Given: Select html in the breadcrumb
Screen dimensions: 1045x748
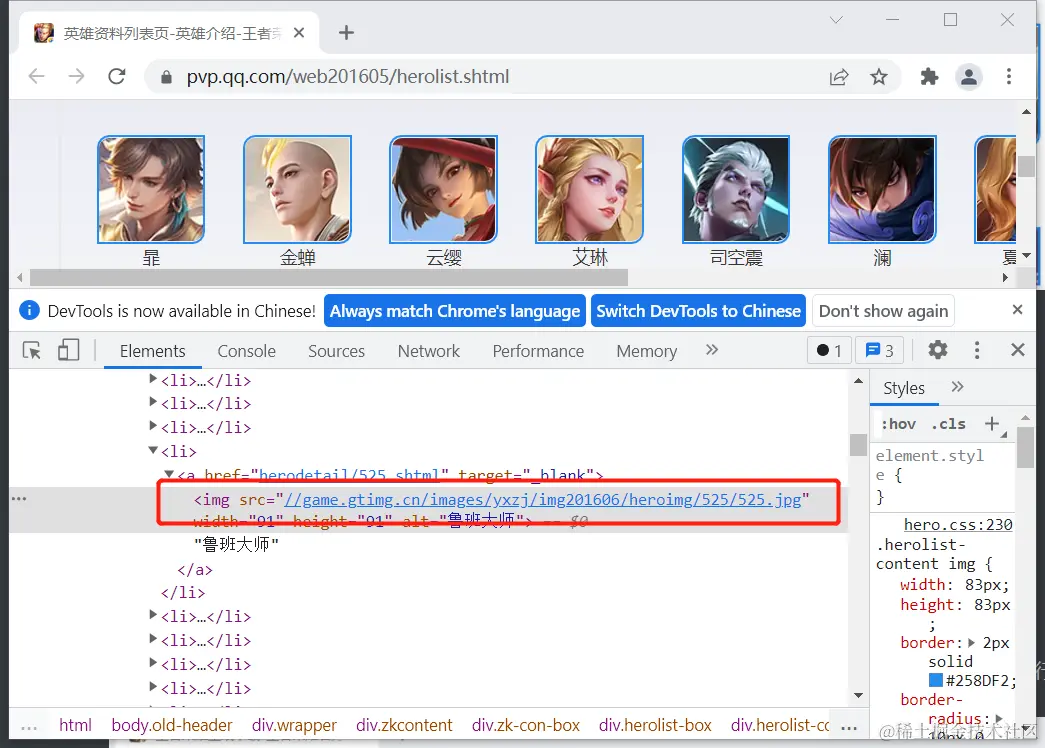Looking at the screenshot, I should [x=75, y=725].
